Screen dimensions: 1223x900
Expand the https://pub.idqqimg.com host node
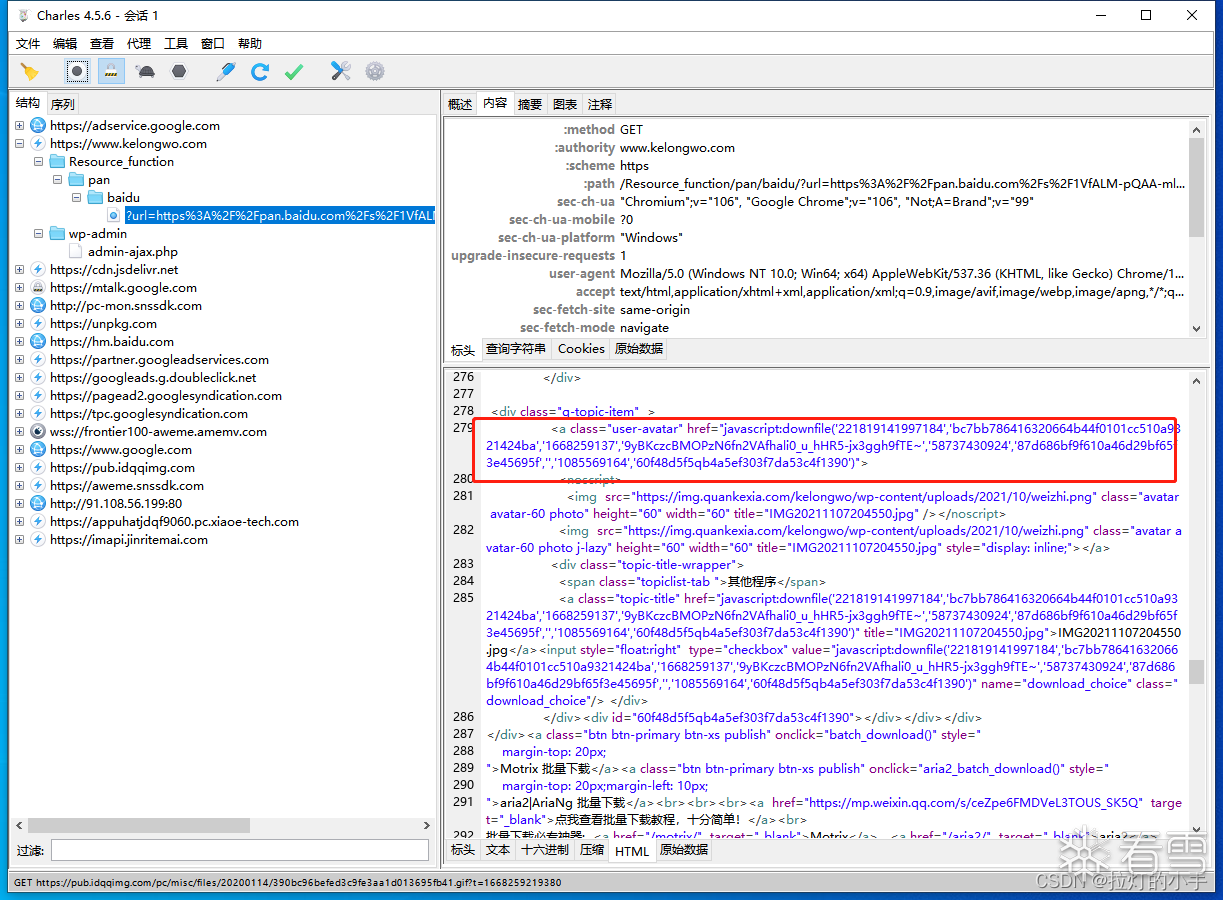coord(20,468)
